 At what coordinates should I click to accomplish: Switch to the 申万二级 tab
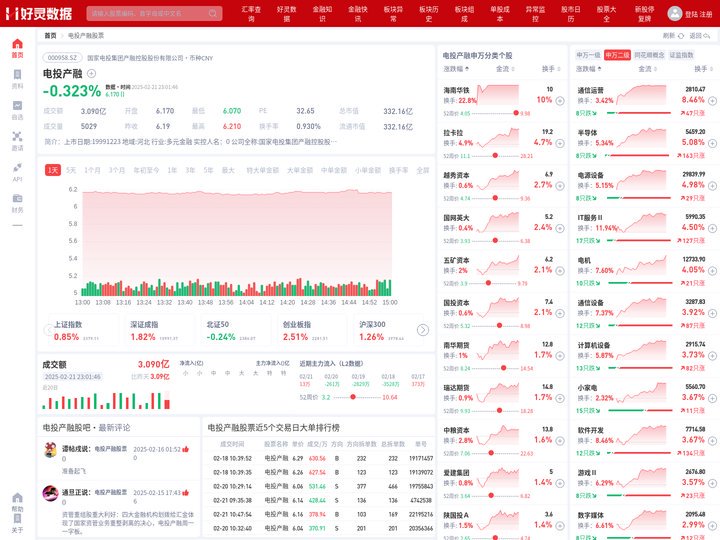(x=617, y=55)
